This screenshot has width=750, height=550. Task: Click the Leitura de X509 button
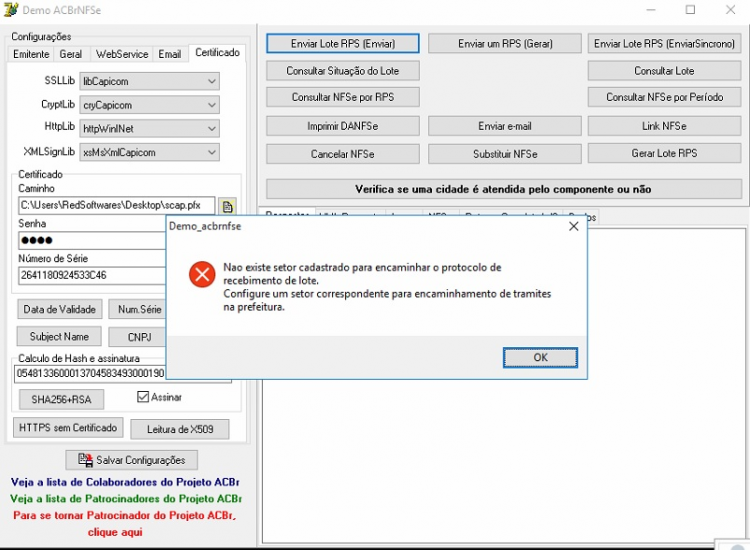coord(180,429)
